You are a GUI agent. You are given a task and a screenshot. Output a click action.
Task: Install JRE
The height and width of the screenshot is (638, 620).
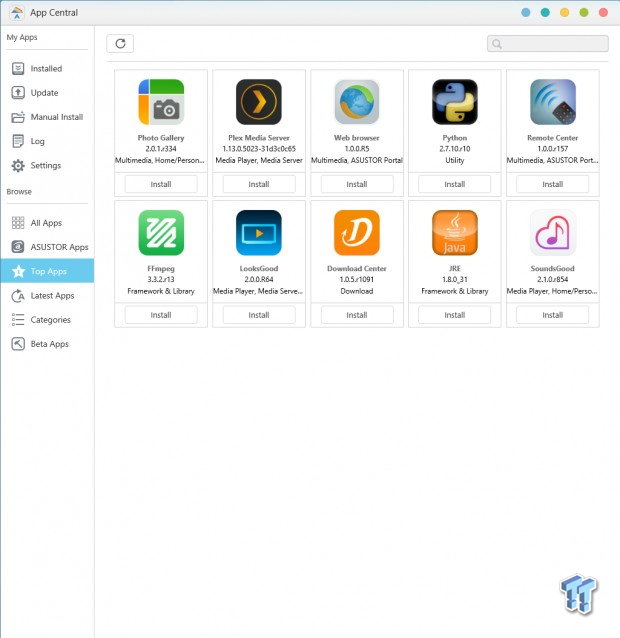pos(454,315)
